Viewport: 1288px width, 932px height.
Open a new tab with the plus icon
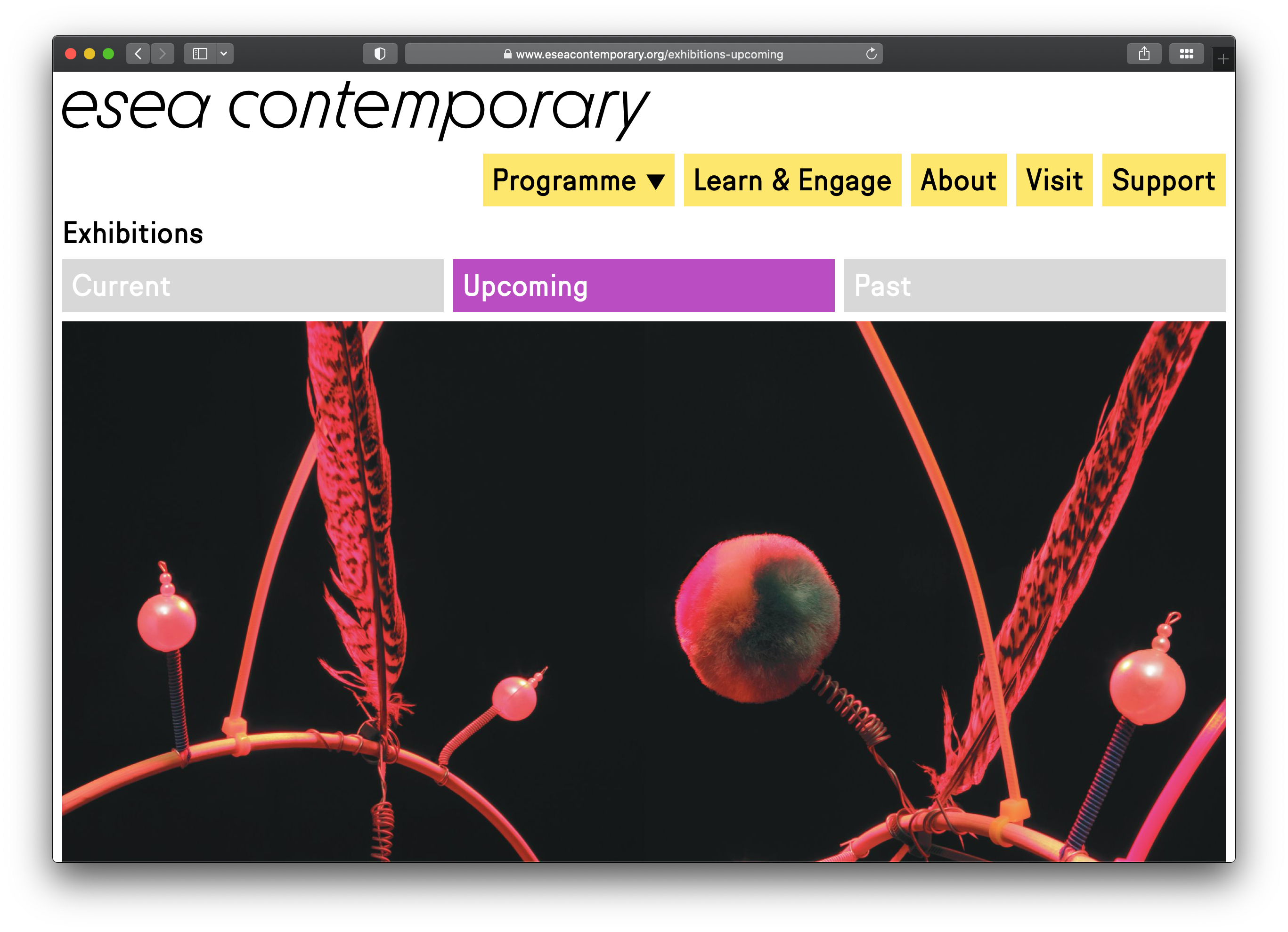(x=1223, y=59)
